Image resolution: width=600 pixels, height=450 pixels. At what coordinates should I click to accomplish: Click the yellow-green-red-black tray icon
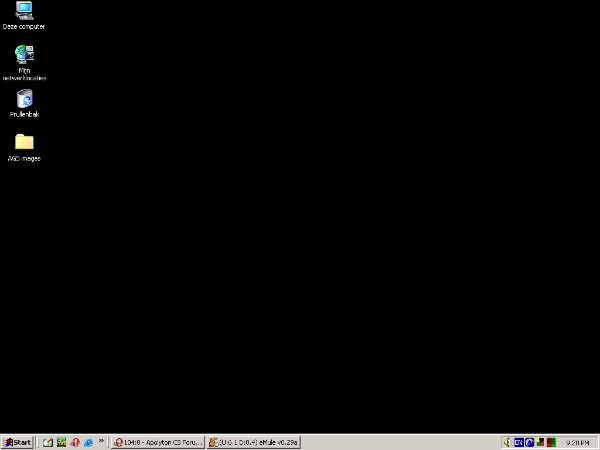click(x=540, y=442)
